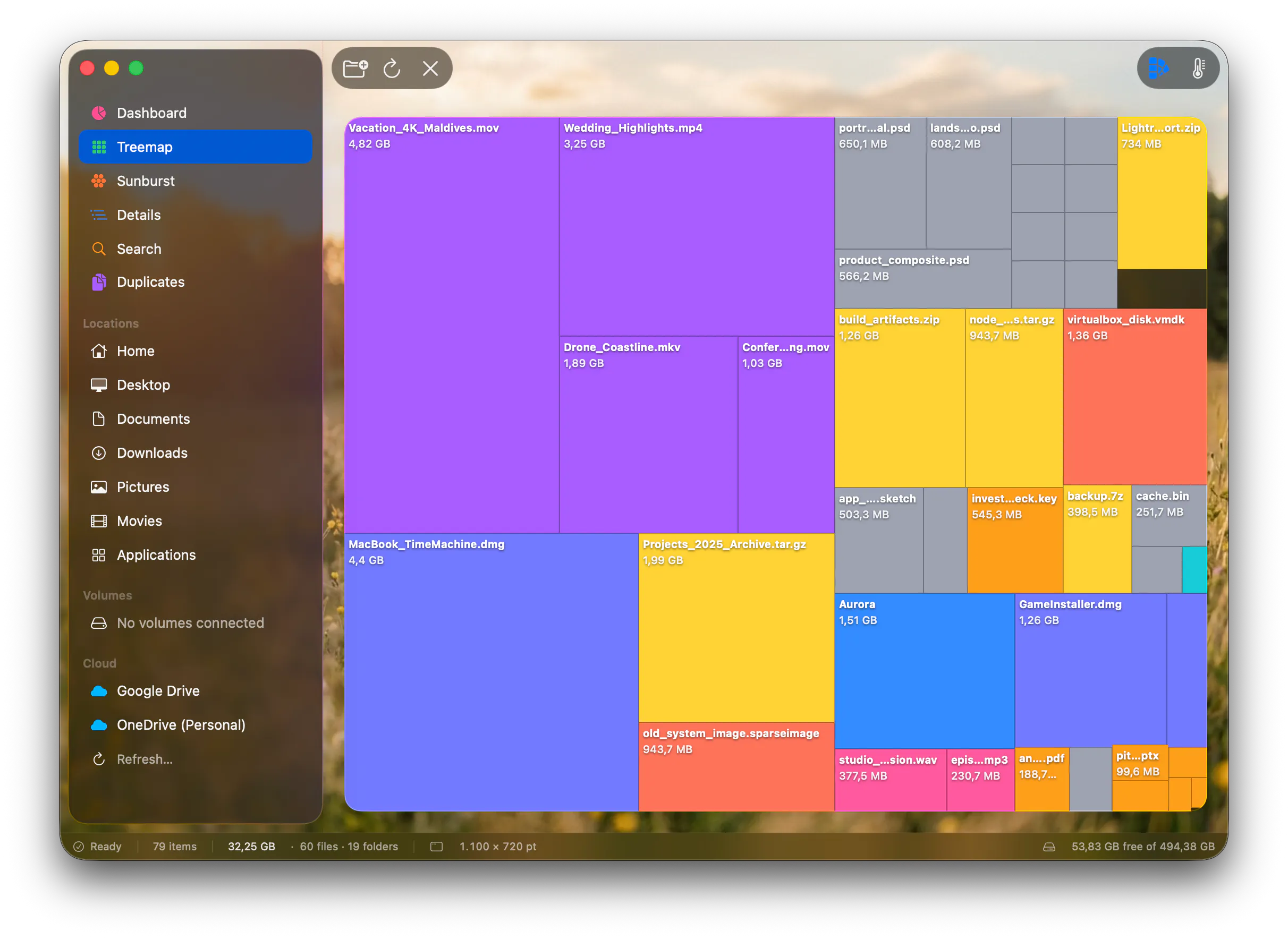Select the Drone_Coastline.mkv block
1288x939 pixels.
point(649,435)
